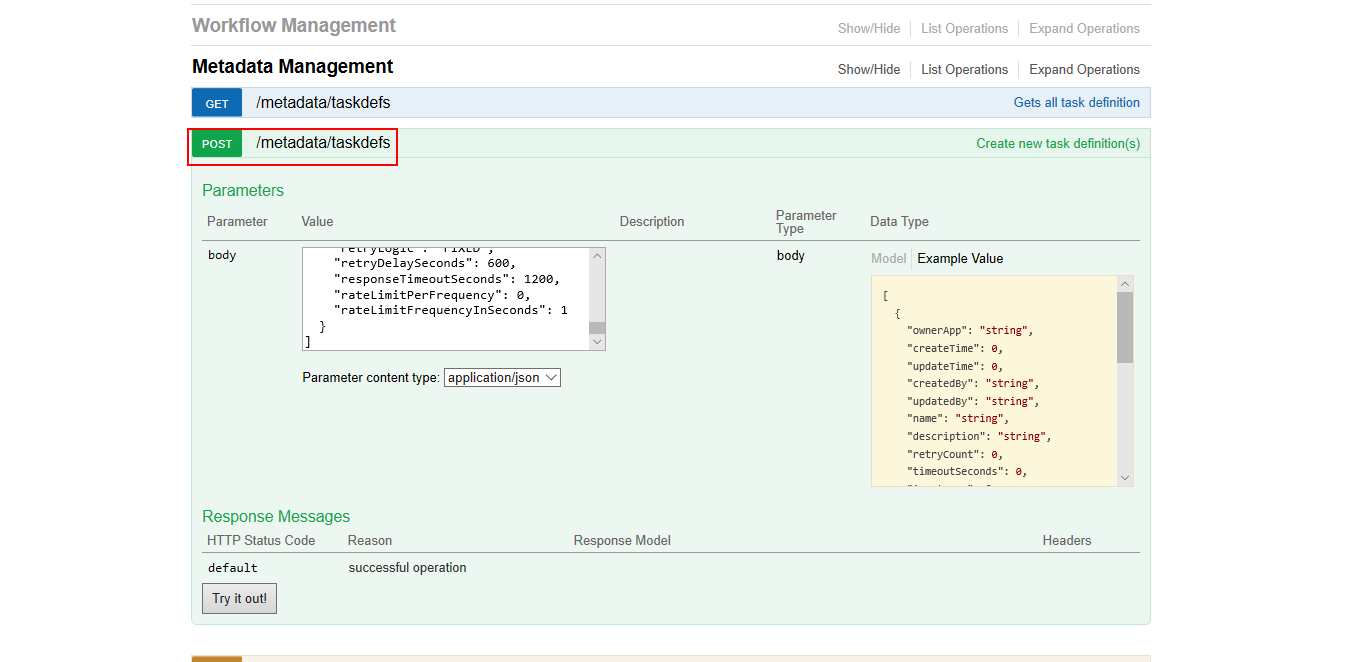Click the 'Description' column header
This screenshot has width=1361, height=662.
[652, 222]
